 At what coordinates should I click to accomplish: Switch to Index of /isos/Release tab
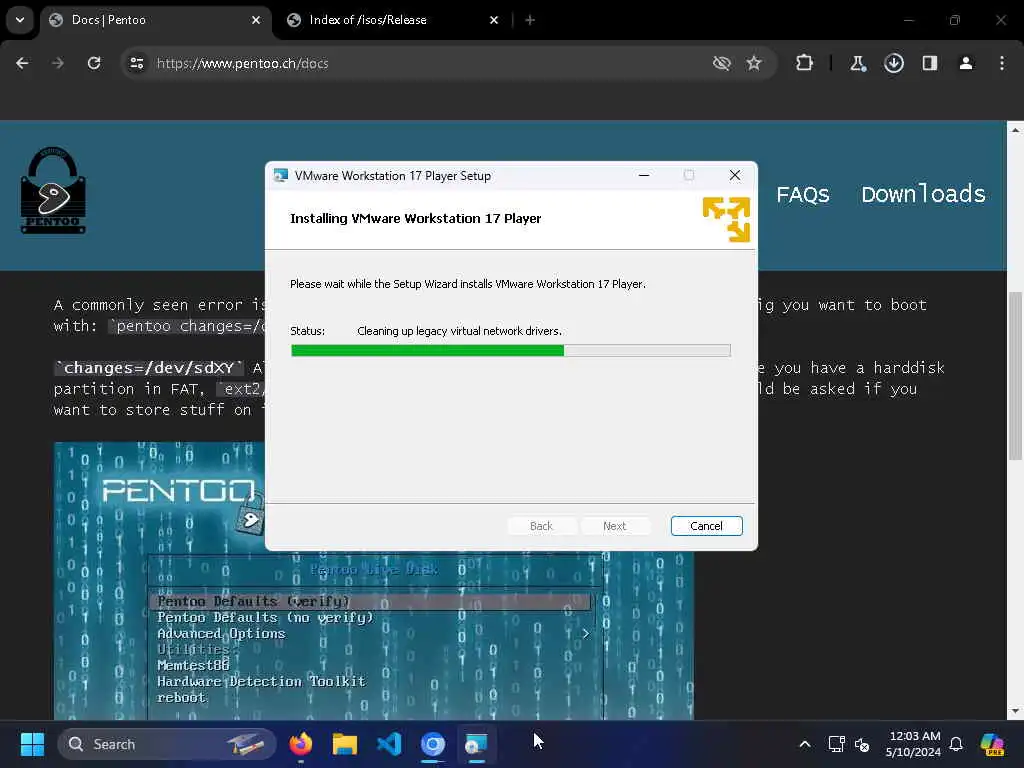tap(394, 20)
